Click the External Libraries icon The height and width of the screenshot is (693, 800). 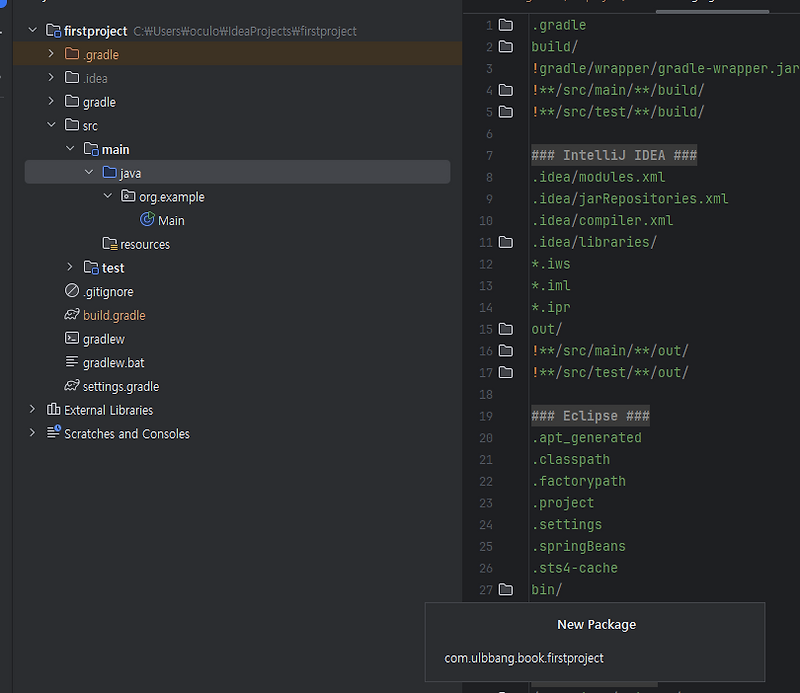(x=53, y=410)
